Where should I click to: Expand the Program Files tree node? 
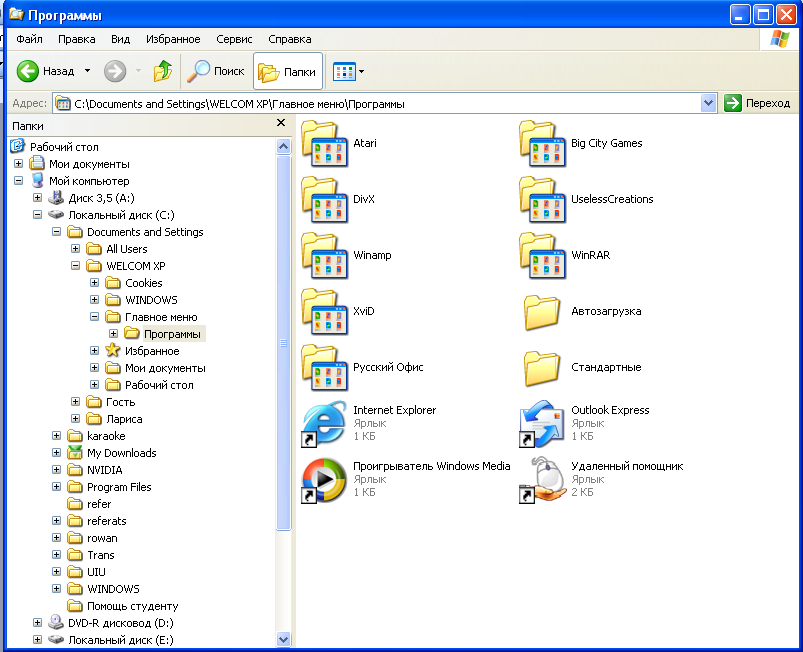(56, 487)
